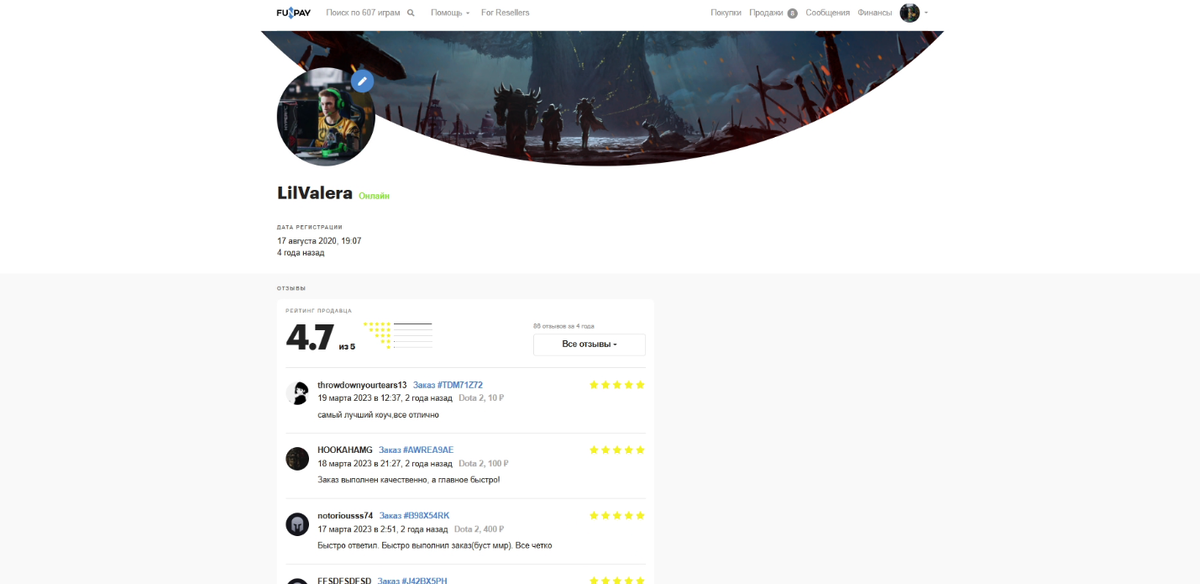Viewport: 1200px width, 584px height.
Task: Open throwdownyourtears13's reviewer avatar
Action: (x=297, y=393)
